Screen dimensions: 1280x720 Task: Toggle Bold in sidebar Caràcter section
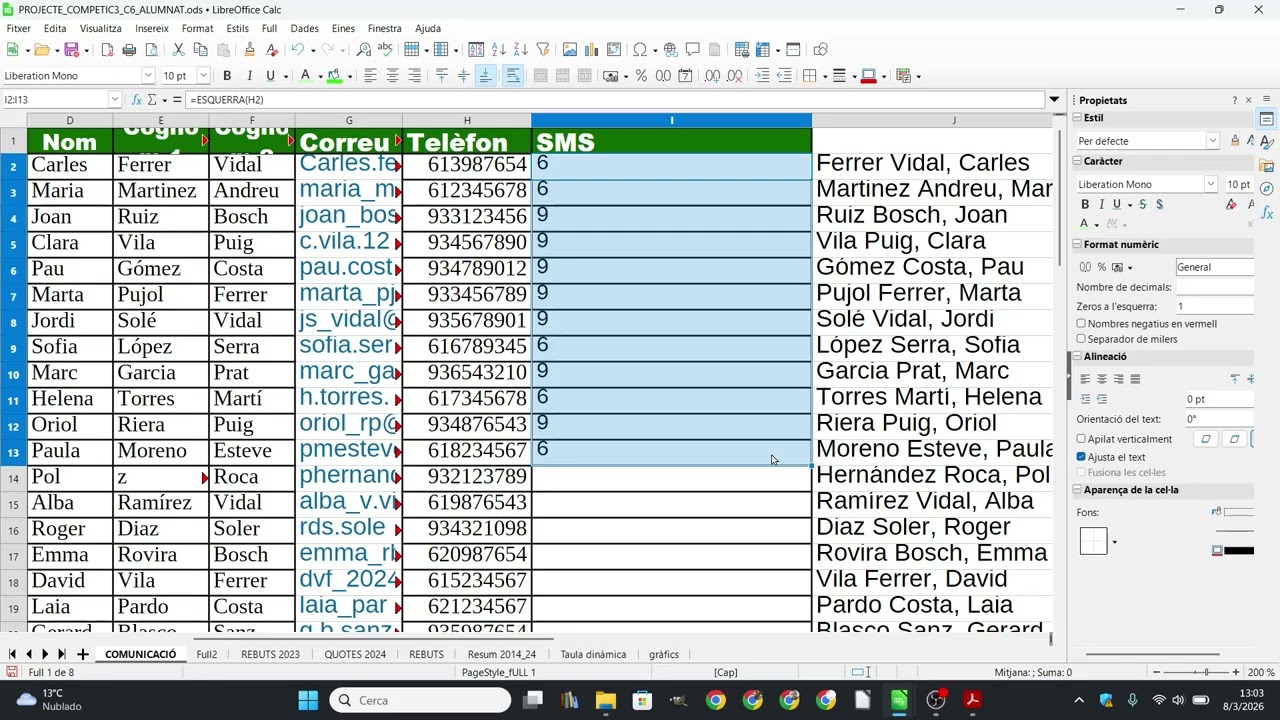click(1085, 204)
